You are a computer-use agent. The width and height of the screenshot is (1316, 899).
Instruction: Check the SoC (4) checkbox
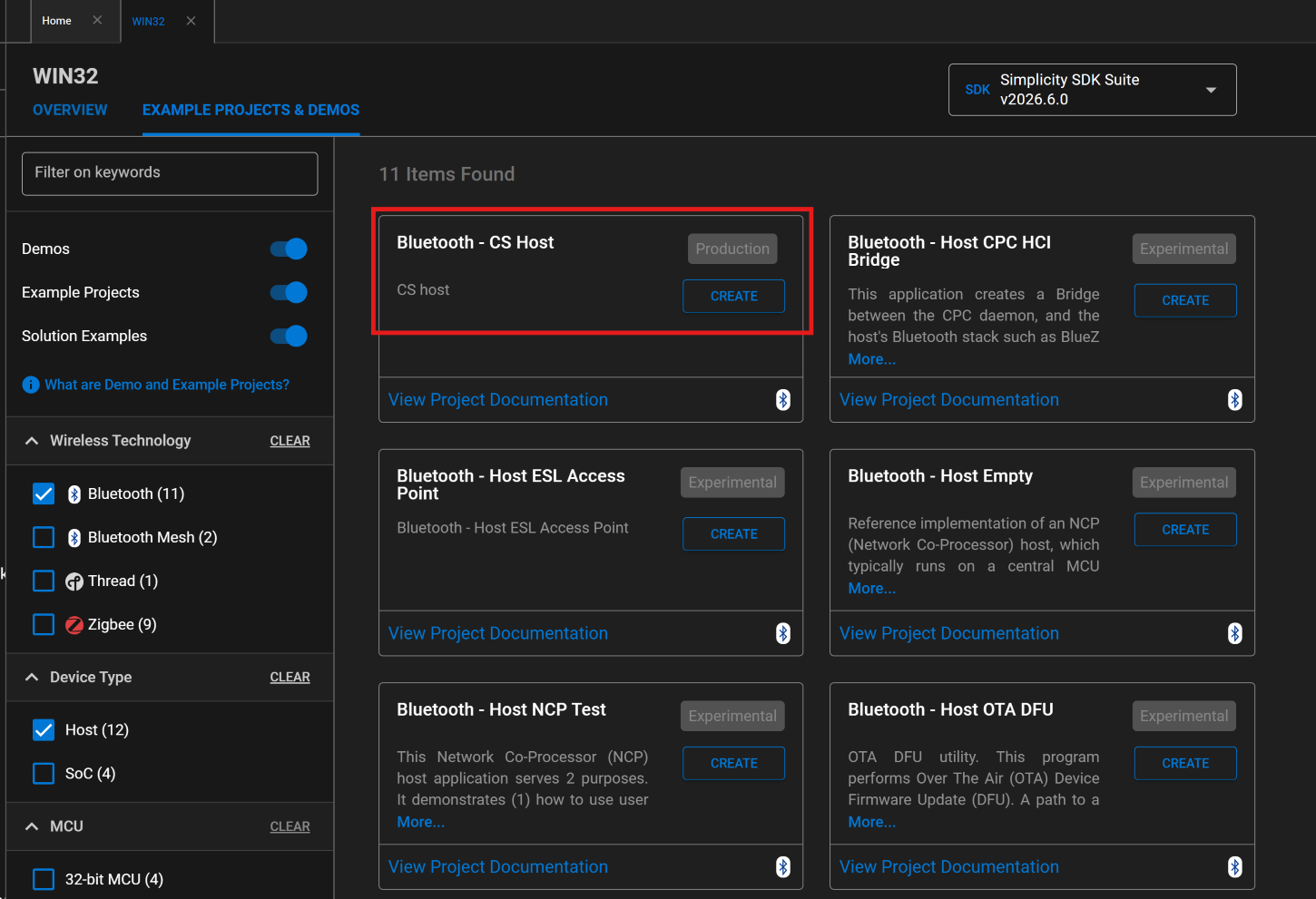click(44, 773)
